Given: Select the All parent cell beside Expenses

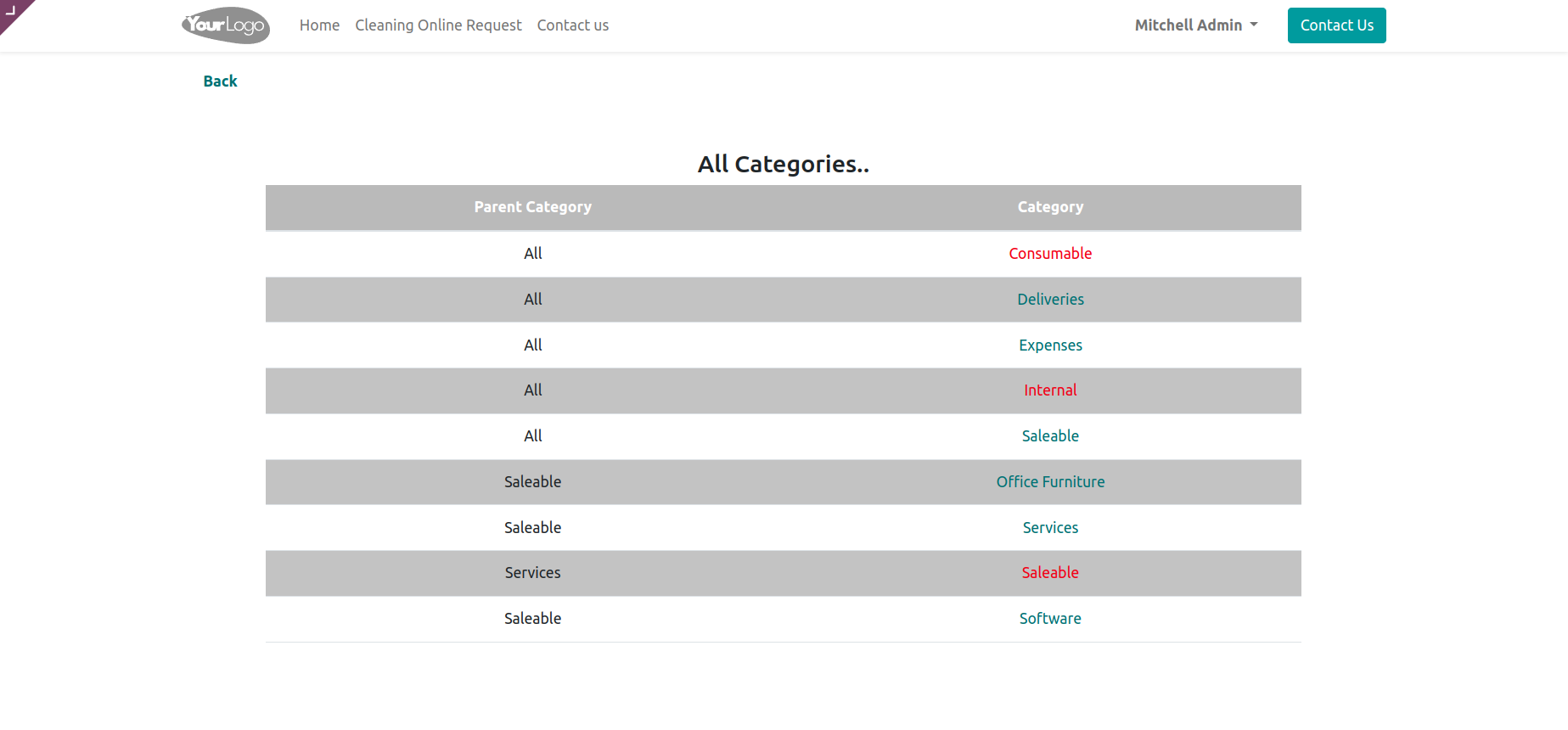Looking at the screenshot, I should (532, 345).
